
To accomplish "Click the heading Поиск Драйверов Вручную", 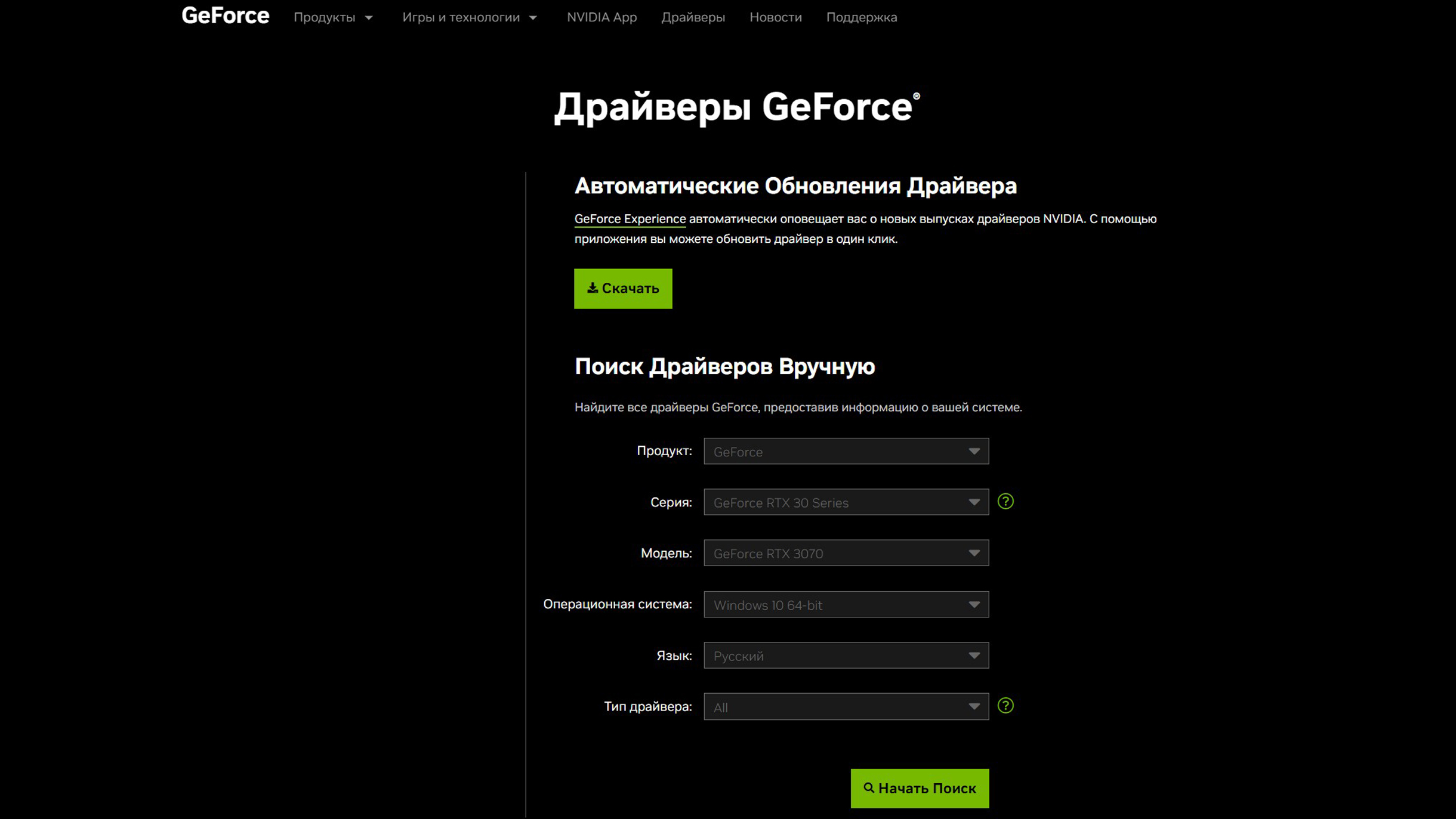I will tap(724, 367).
